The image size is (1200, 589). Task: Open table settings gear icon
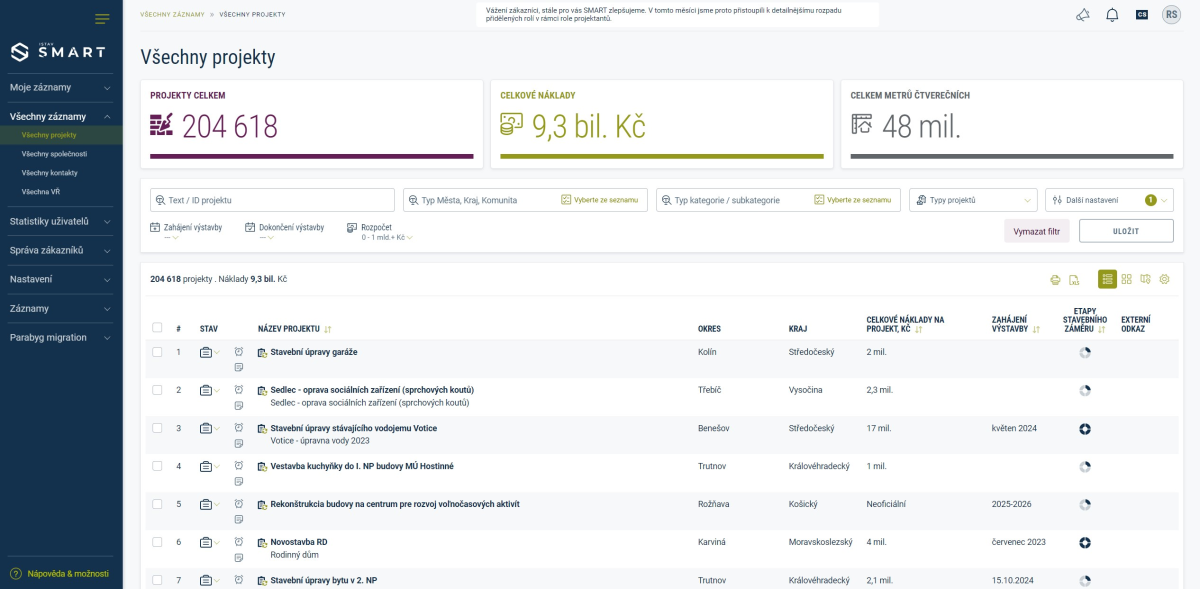tap(1165, 279)
